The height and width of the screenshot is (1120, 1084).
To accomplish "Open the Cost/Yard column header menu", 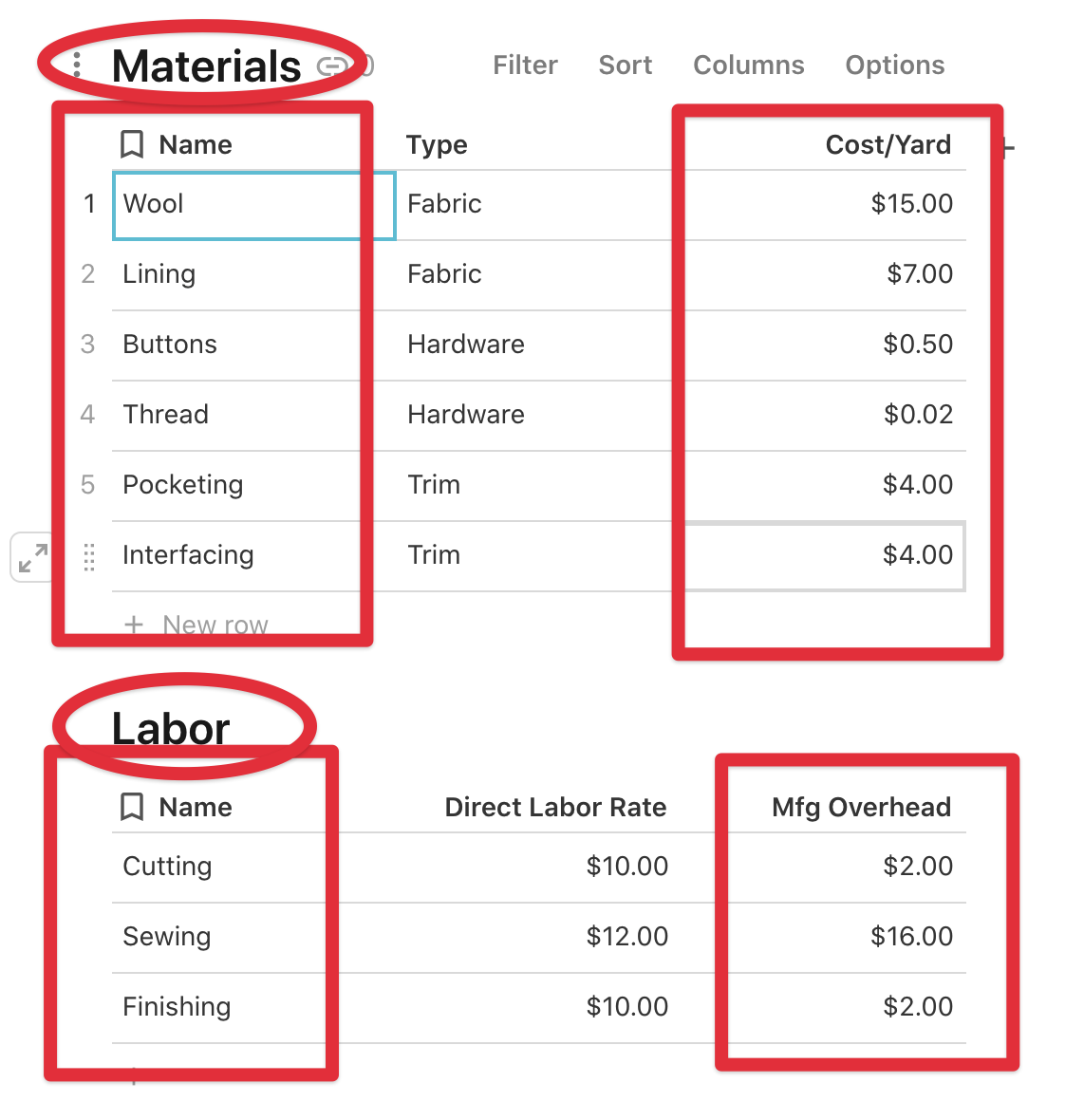I will [888, 144].
